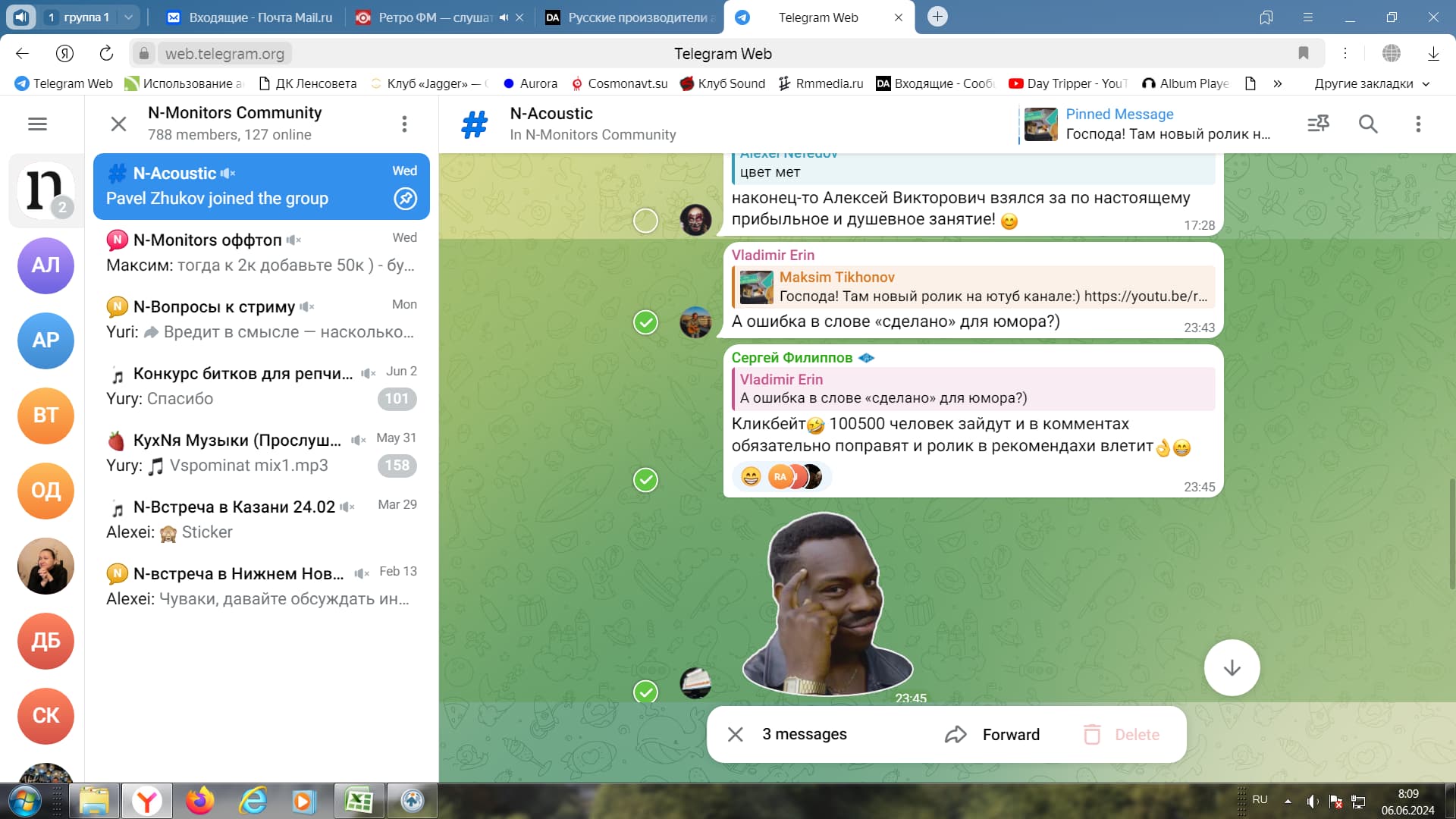The image size is (1456, 819).
Task: Jump to bottom with scroll-down arrow button
Action: 1232,667
